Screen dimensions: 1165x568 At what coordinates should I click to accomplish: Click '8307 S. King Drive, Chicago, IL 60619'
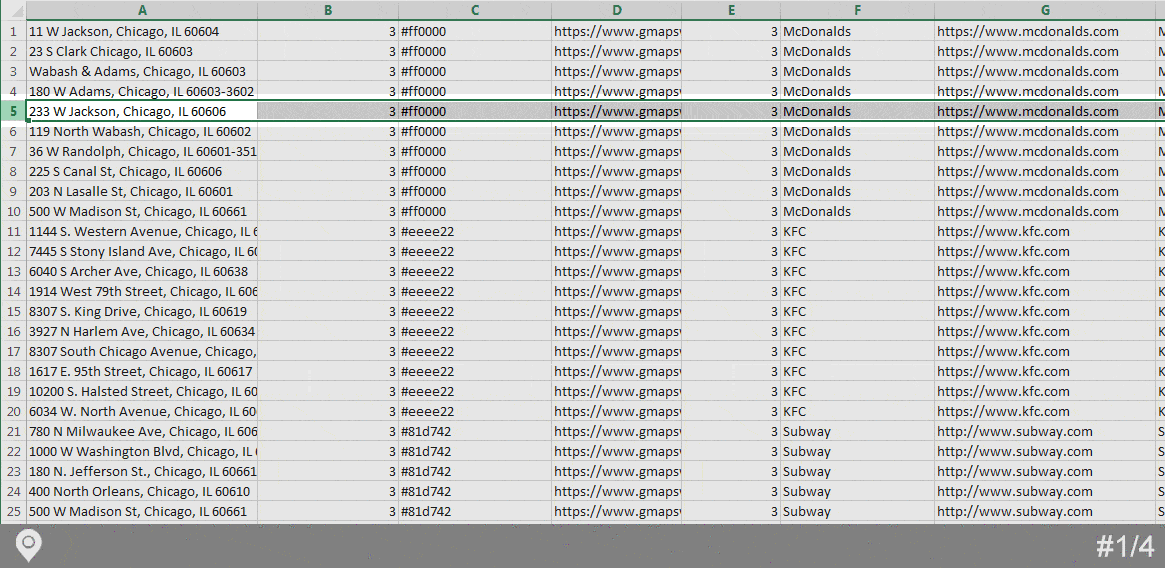[142, 312]
